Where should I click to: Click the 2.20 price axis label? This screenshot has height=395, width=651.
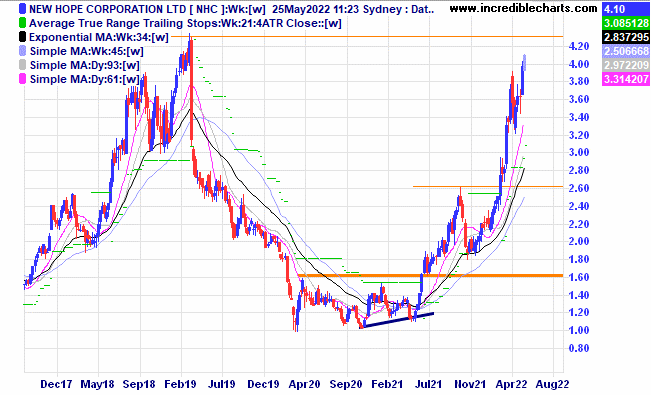(x=579, y=224)
